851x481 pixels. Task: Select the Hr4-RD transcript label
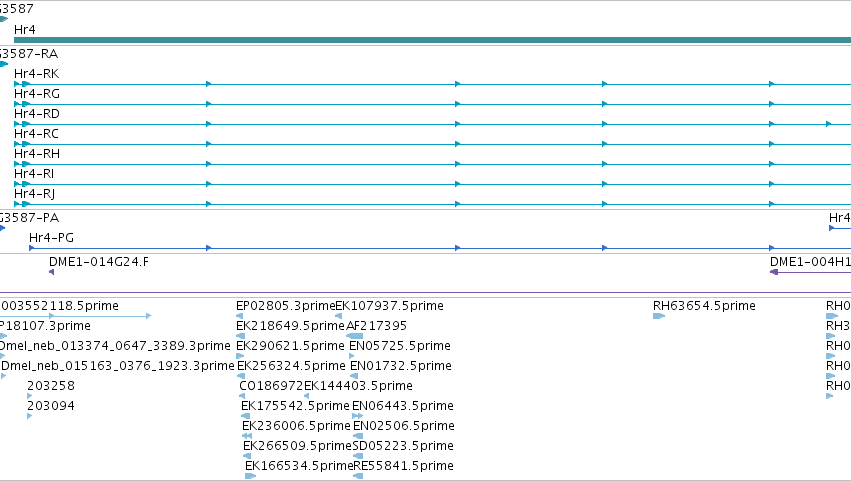(37, 114)
